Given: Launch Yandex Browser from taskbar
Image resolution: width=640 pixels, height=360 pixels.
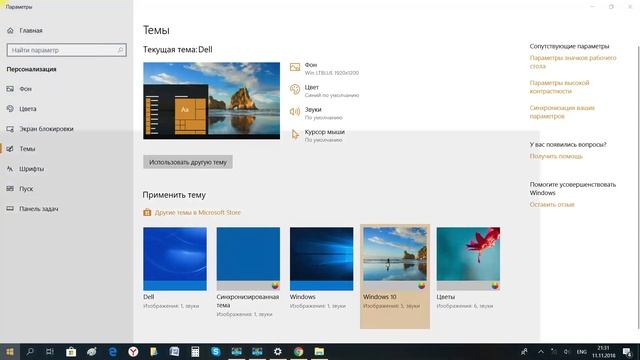Looking at the screenshot, I should (133, 351).
